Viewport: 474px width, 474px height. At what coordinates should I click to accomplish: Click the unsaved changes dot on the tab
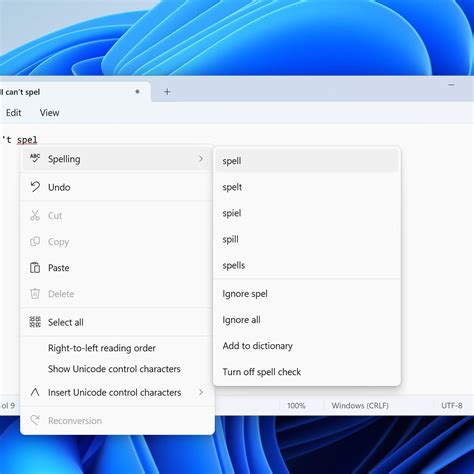(x=137, y=91)
